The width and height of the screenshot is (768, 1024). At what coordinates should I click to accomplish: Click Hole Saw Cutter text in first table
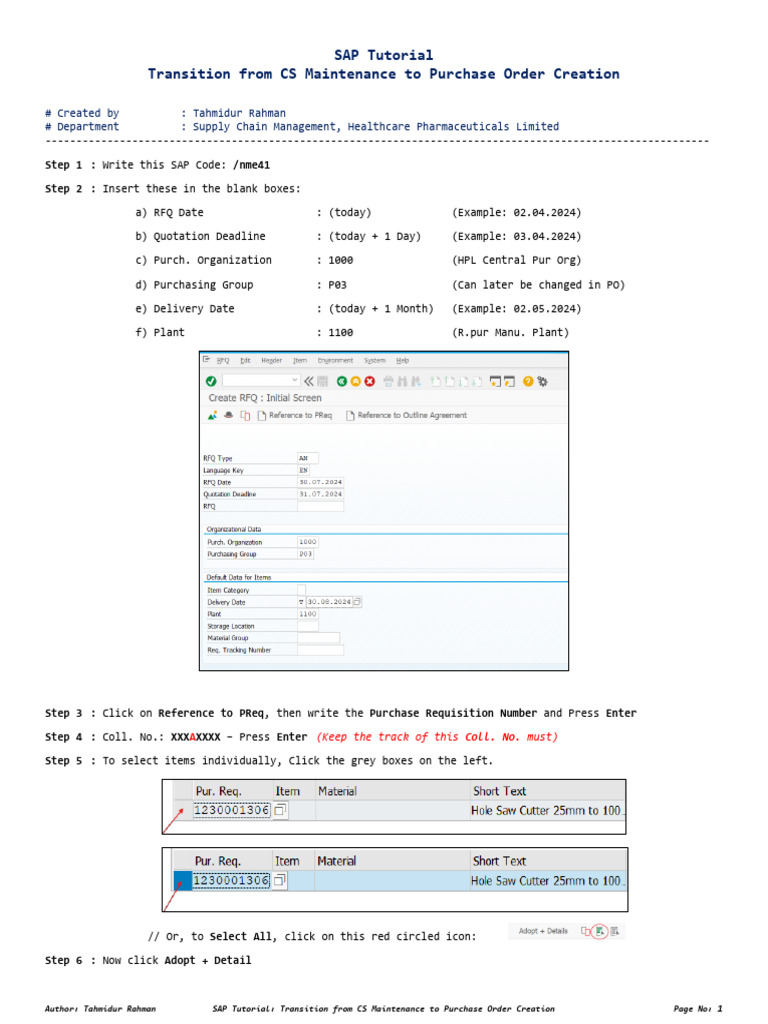[x=546, y=810]
